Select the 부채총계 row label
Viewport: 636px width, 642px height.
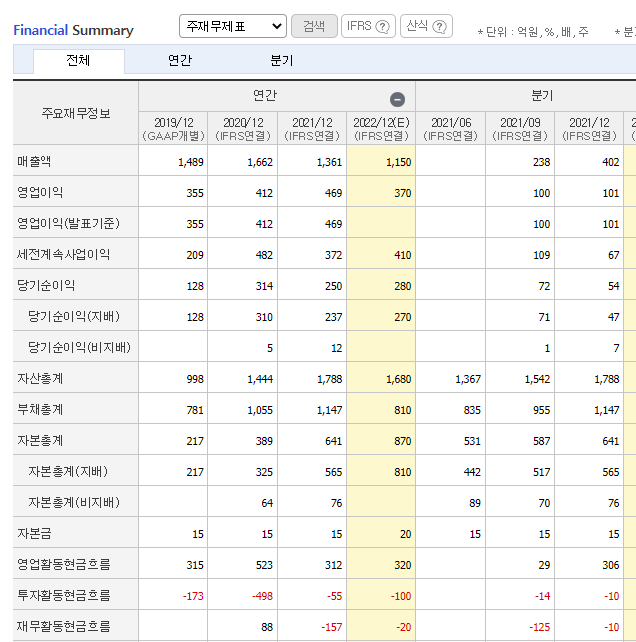pos(40,409)
